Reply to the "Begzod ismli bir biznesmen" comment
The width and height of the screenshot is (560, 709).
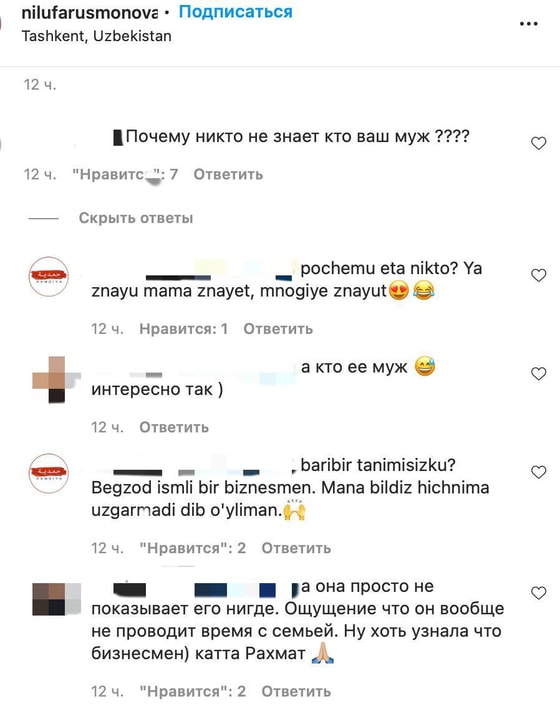tap(296, 548)
